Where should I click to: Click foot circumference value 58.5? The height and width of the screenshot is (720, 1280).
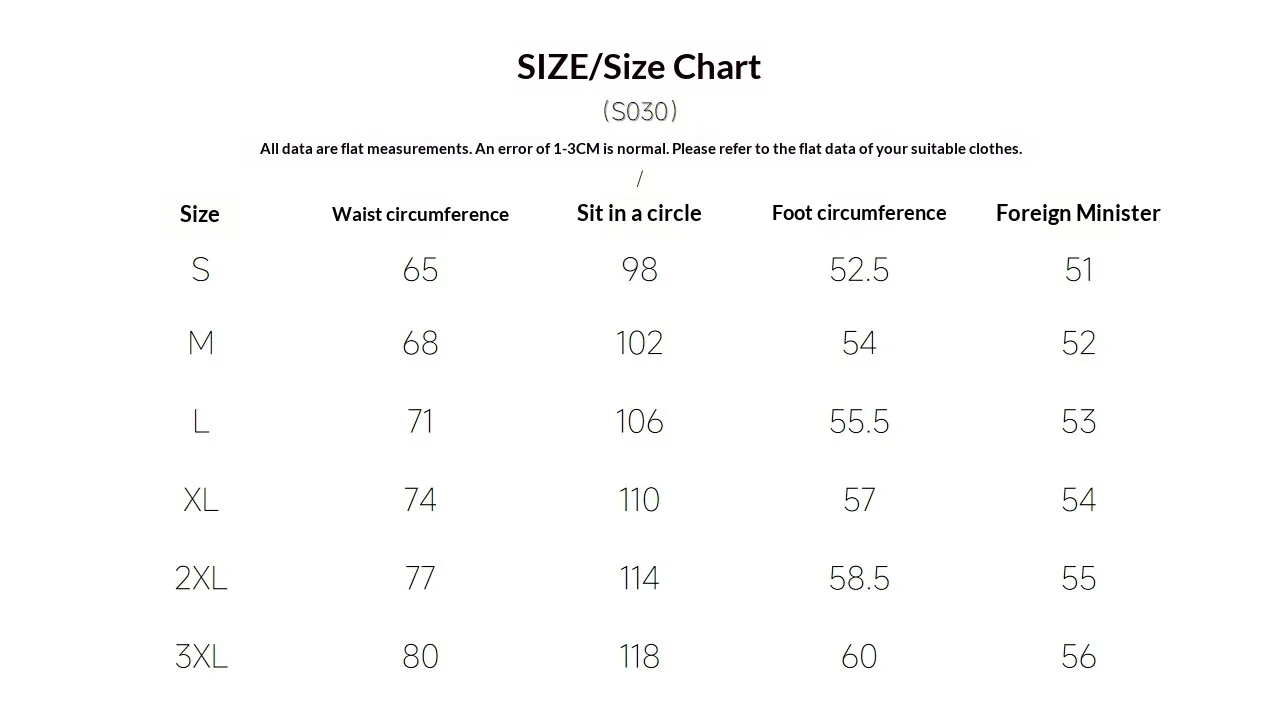pos(859,578)
